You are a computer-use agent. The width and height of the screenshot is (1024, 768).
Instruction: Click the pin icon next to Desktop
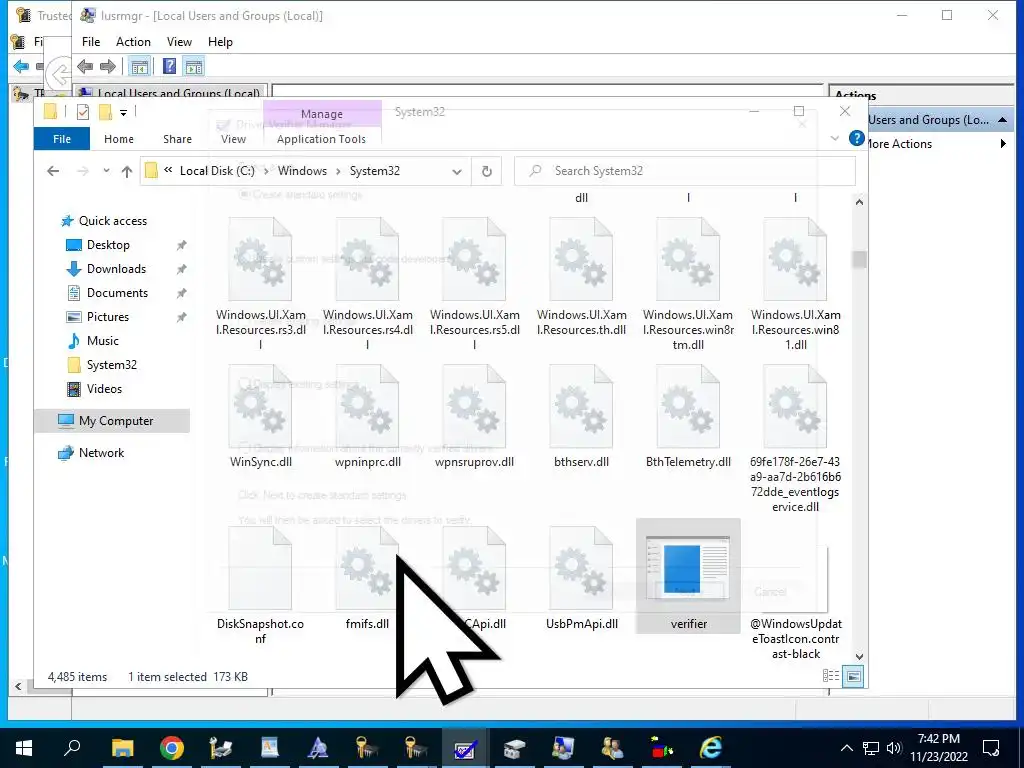click(x=182, y=246)
